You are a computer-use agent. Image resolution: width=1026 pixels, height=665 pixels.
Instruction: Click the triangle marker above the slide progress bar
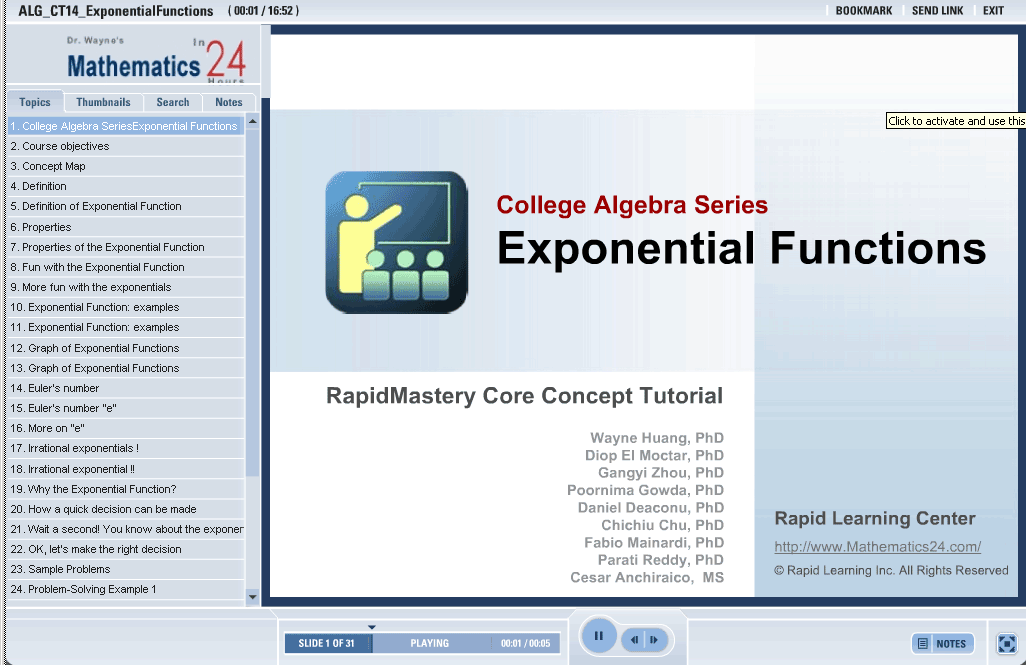[372, 628]
